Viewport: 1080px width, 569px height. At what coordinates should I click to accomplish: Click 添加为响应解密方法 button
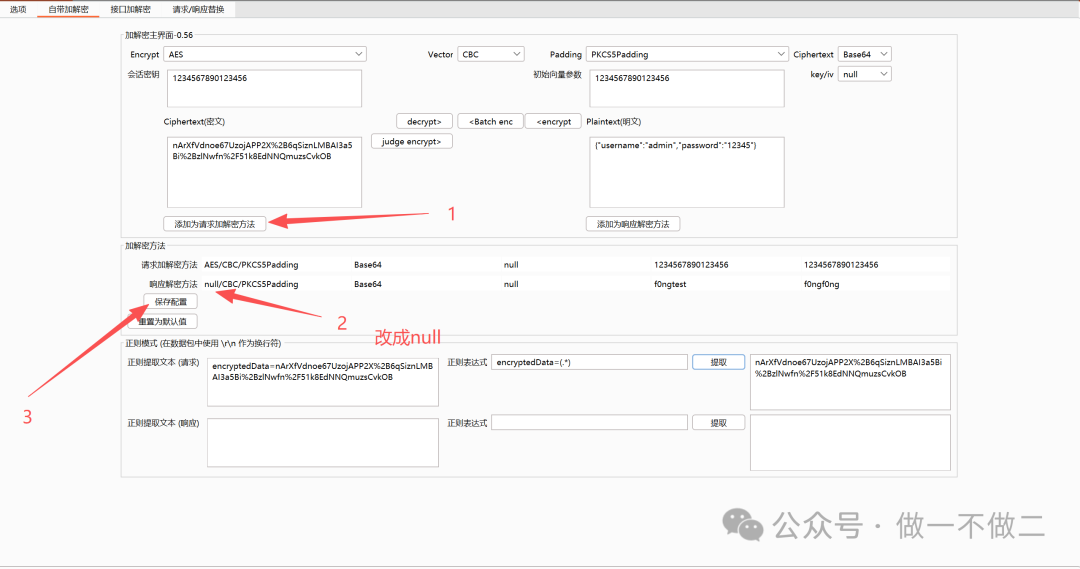click(x=632, y=224)
